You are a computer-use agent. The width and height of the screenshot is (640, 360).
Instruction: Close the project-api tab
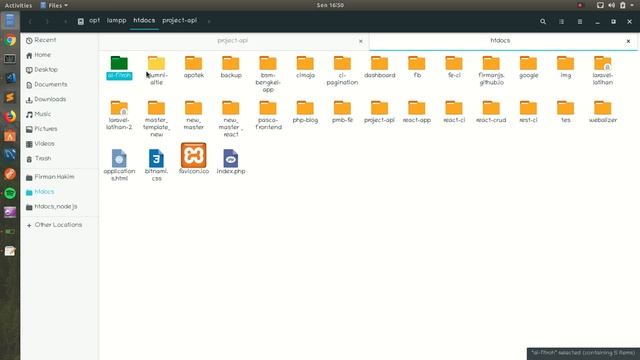tap(360, 41)
